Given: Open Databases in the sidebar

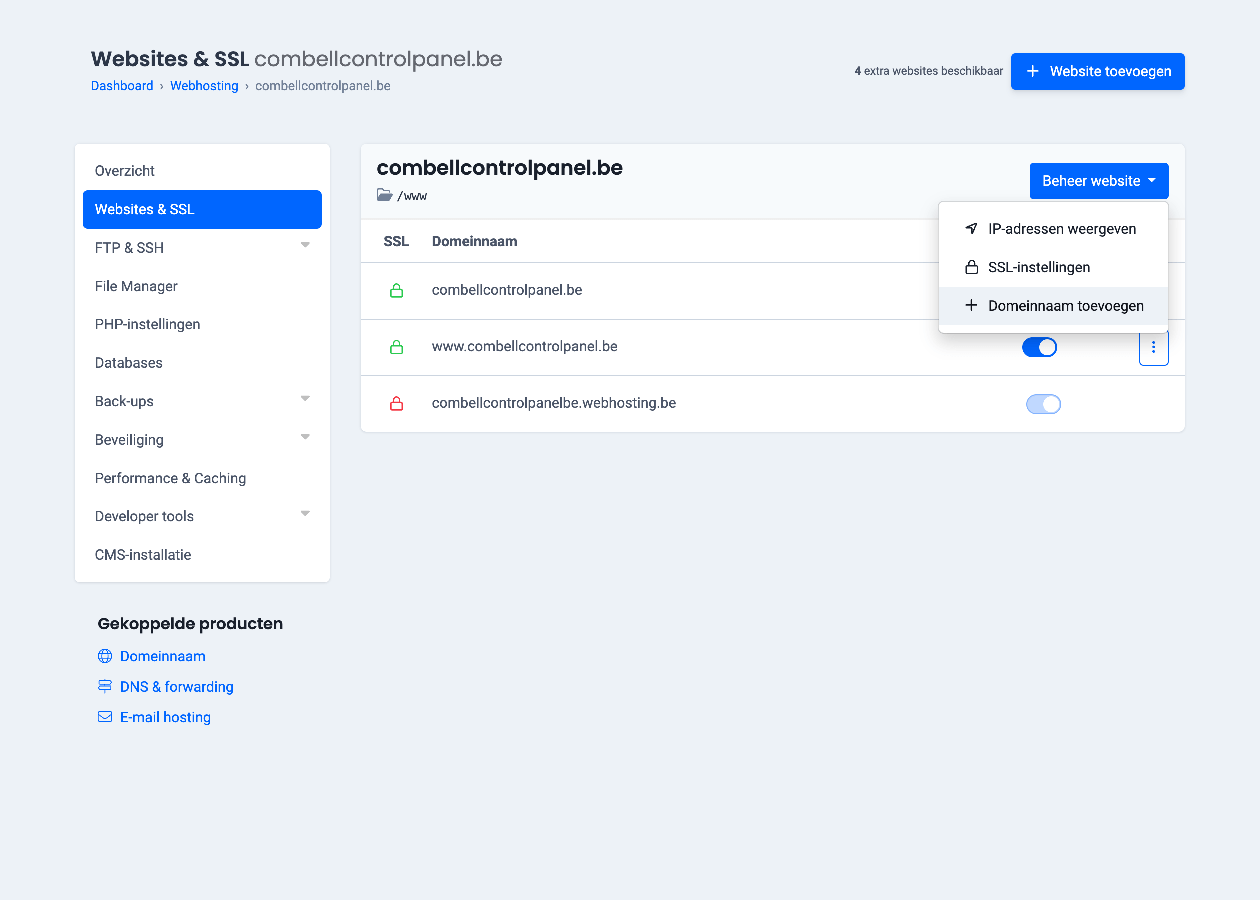Looking at the screenshot, I should pos(202,363).
